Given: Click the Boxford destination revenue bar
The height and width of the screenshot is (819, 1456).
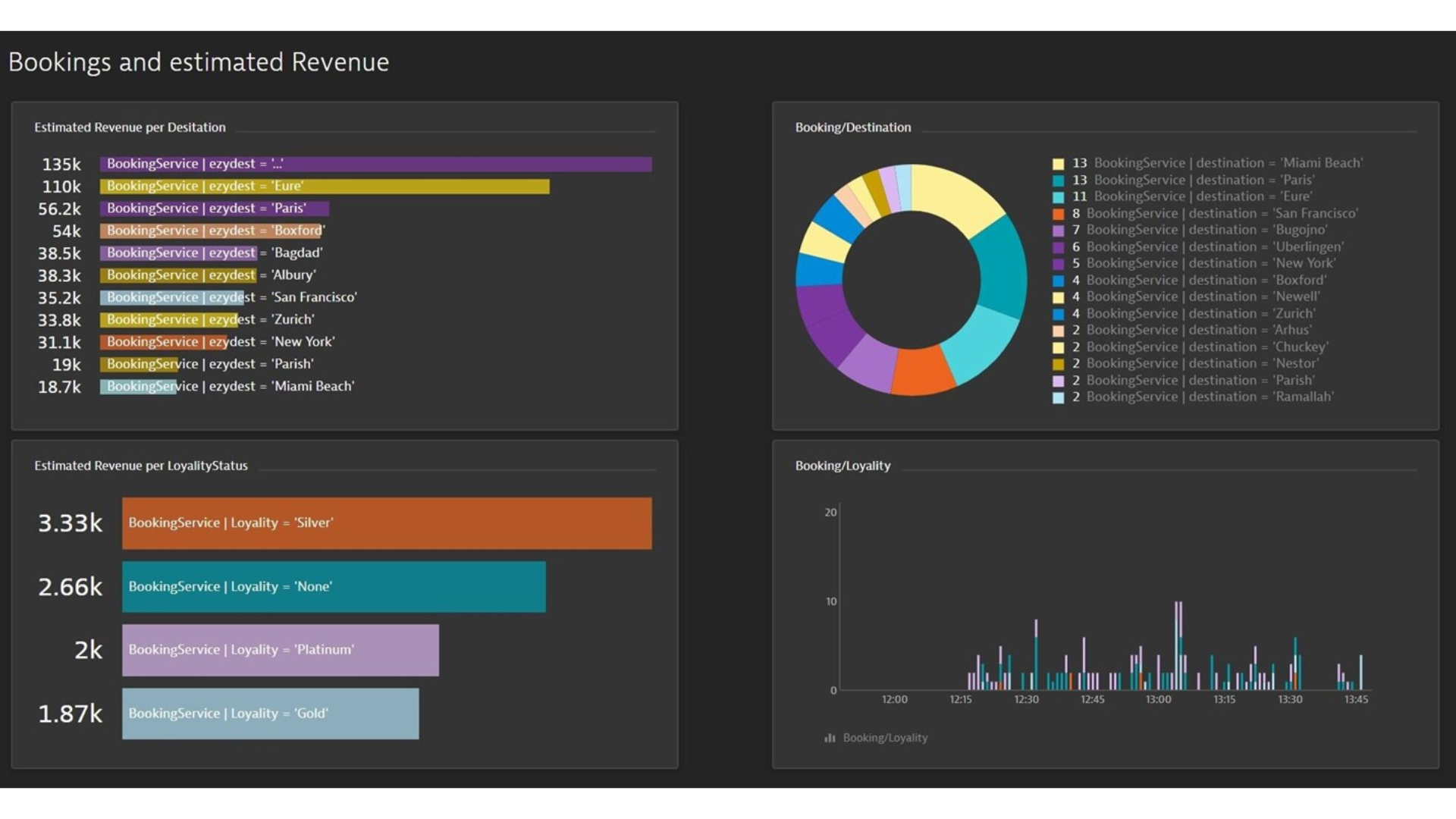Looking at the screenshot, I should click(212, 231).
